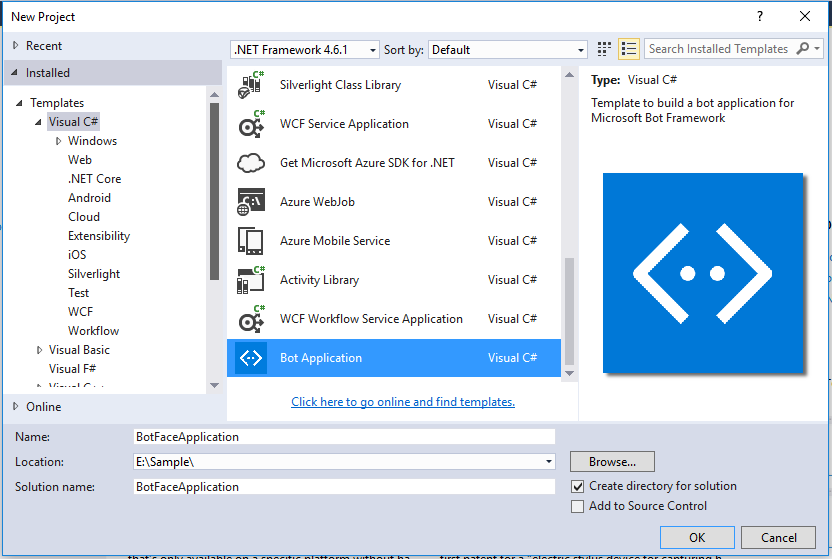Select the Web templates category
Image resolution: width=832 pixels, height=559 pixels.
click(80, 160)
